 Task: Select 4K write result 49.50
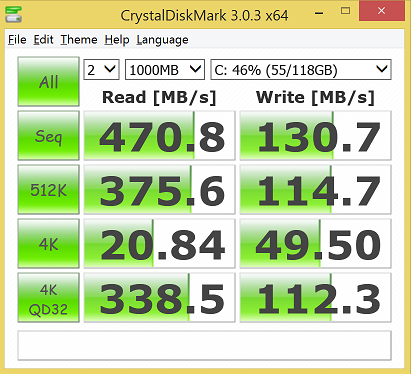(x=315, y=244)
